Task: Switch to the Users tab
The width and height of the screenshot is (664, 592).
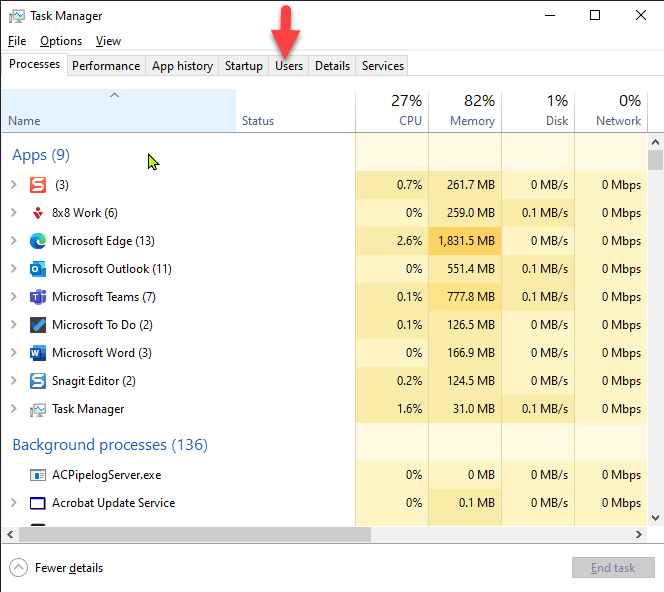Action: click(x=289, y=66)
